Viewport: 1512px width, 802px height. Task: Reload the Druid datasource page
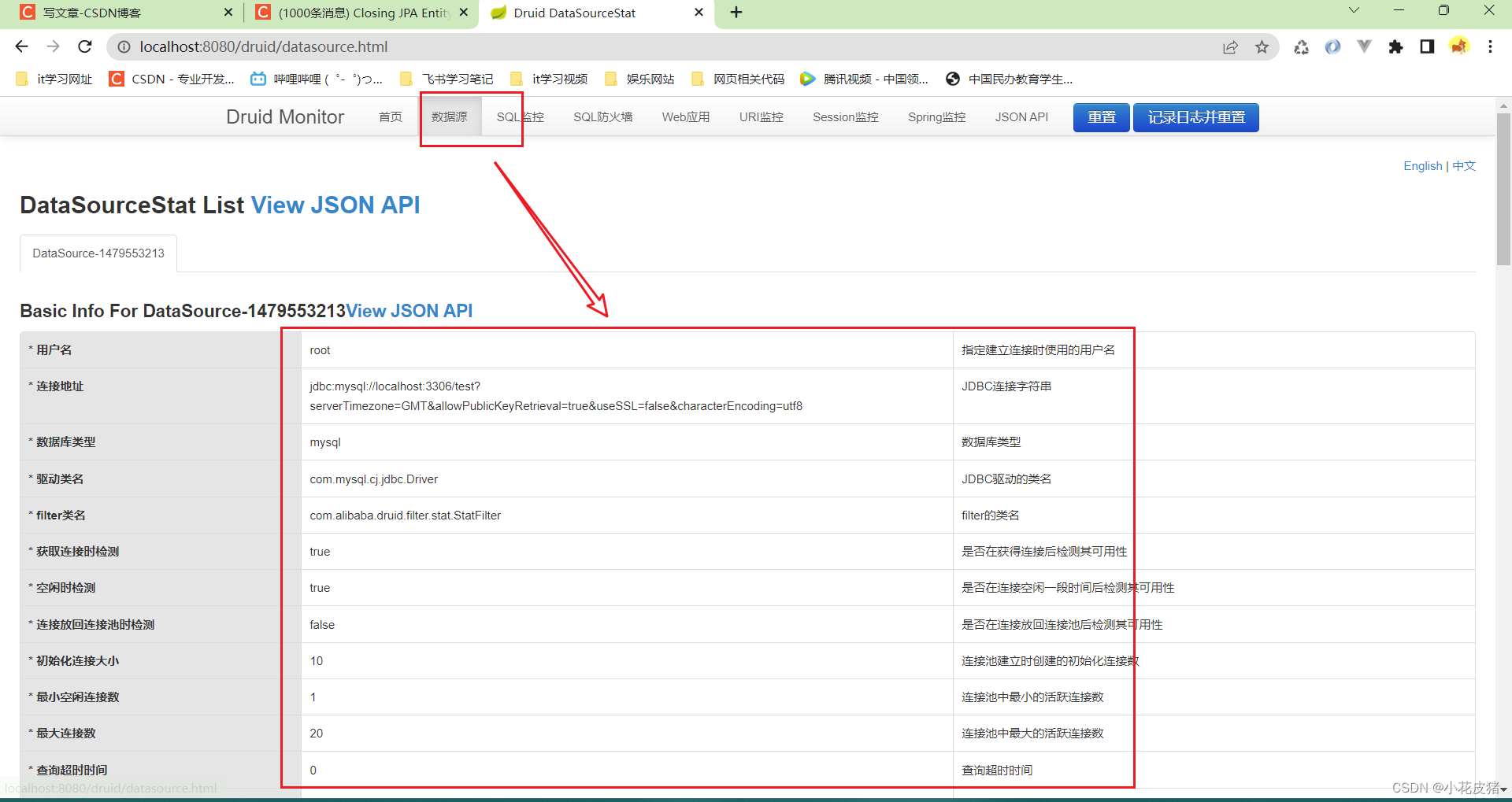click(85, 46)
